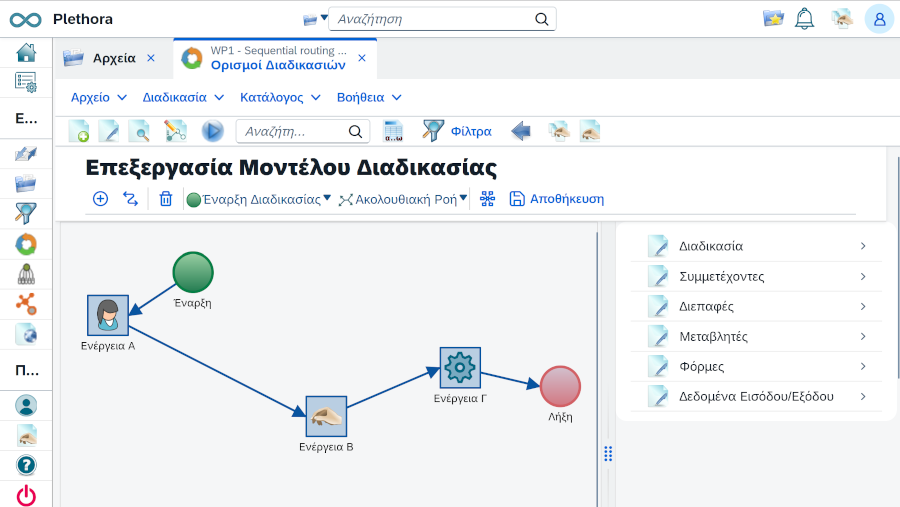The width and height of the screenshot is (900, 507).
Task: Open the process definitions ring icon in sidebar
Action: (x=26, y=244)
